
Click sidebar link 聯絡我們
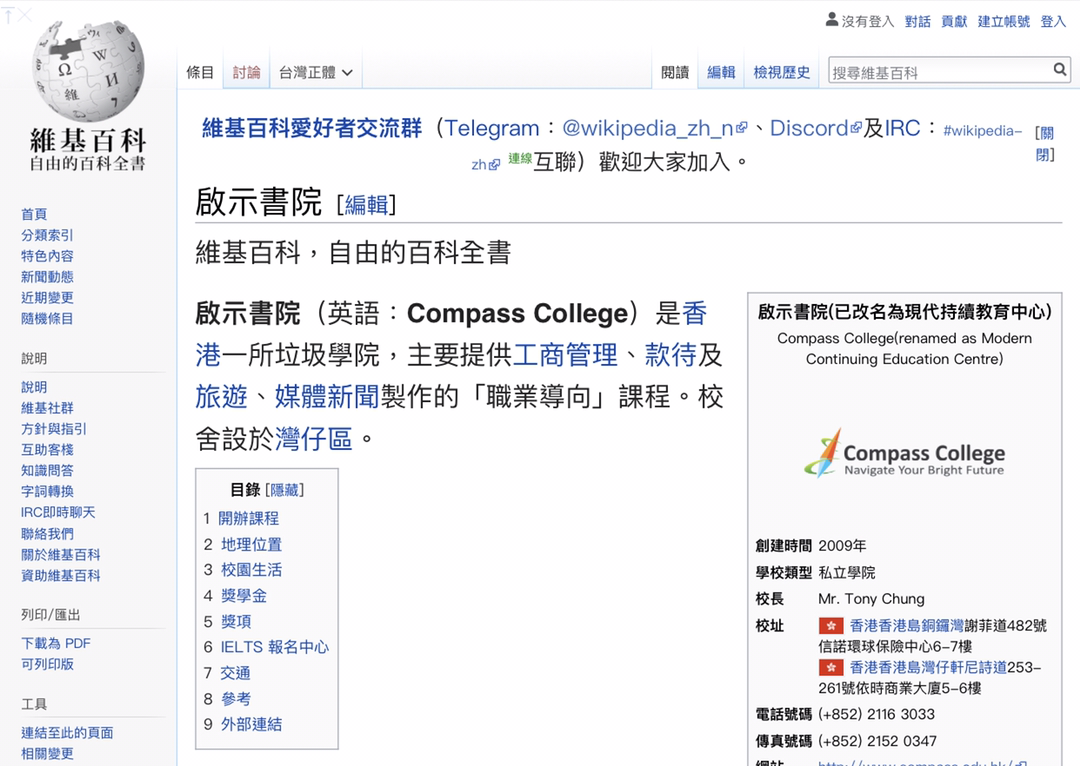click(x=47, y=533)
